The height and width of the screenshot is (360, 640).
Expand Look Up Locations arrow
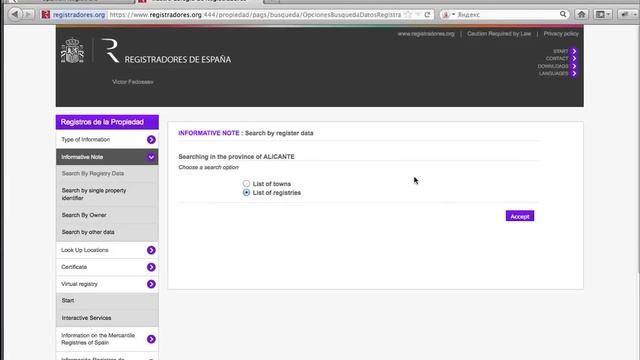click(151, 250)
